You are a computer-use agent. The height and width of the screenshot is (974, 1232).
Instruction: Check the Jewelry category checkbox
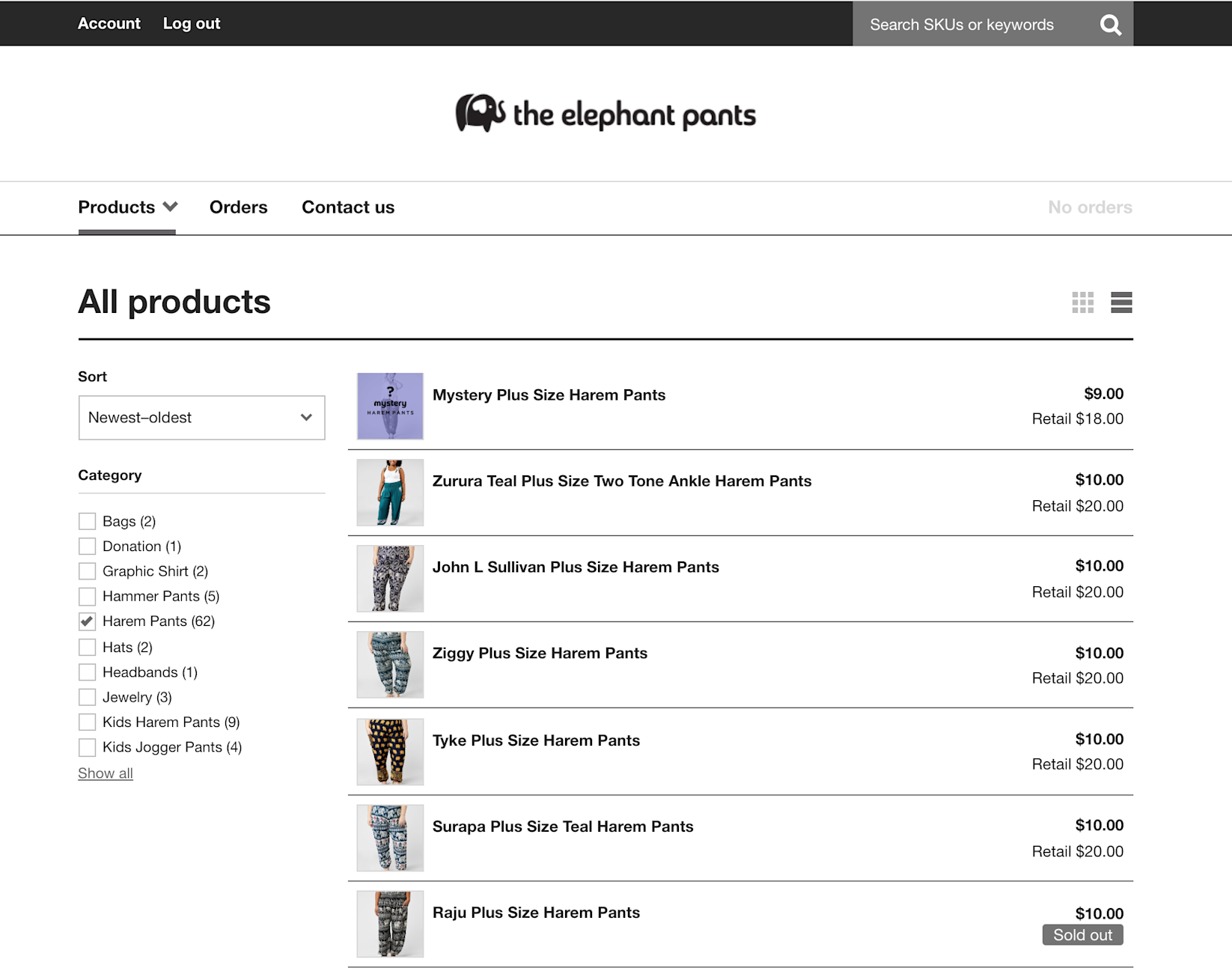[88, 697]
